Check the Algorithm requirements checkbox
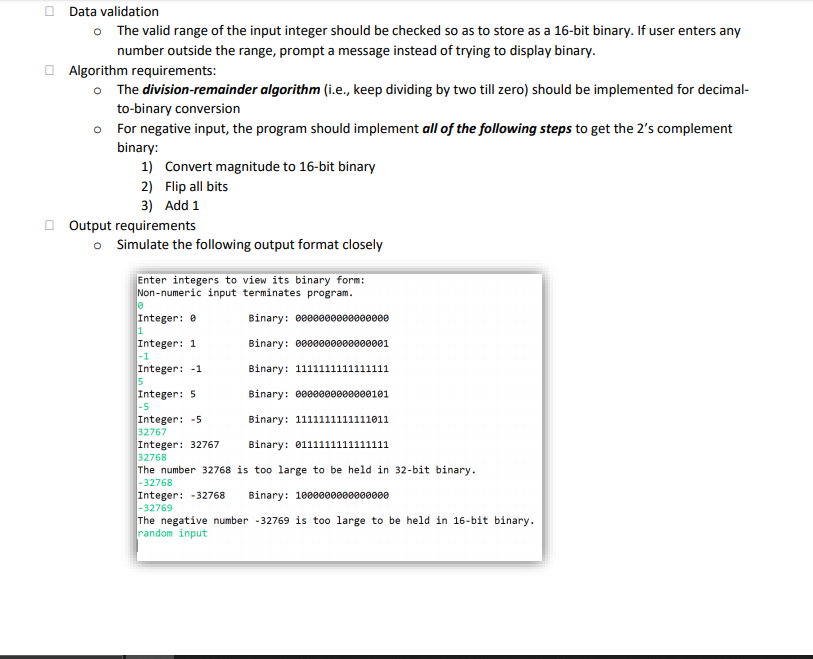The image size is (813, 659). pyautogui.click(x=48, y=70)
